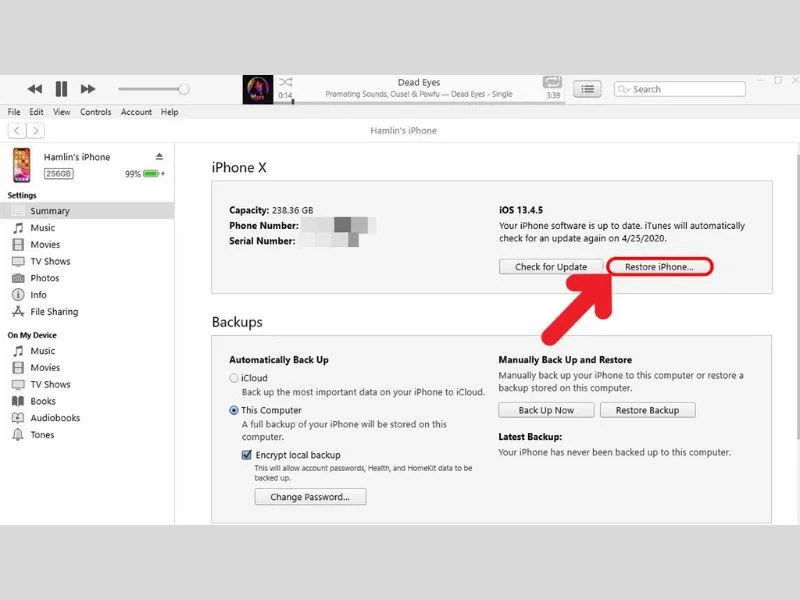Click into the Search field
800x600 pixels.
(680, 89)
